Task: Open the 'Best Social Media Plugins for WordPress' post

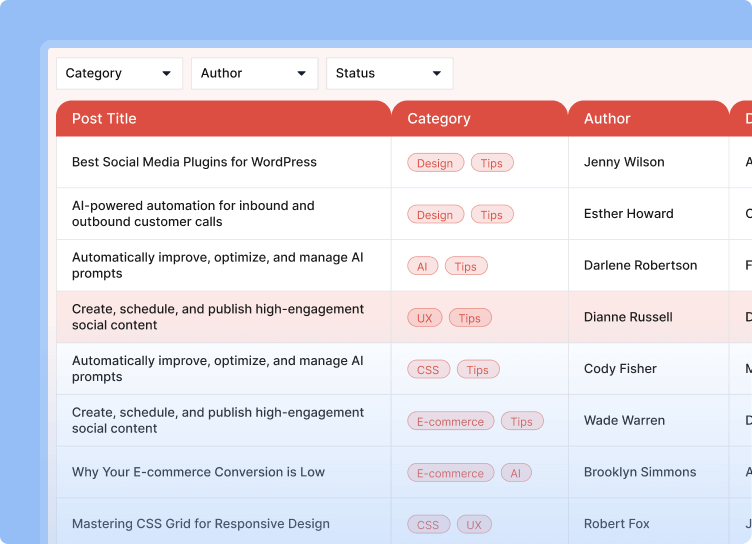Action: coord(194,162)
